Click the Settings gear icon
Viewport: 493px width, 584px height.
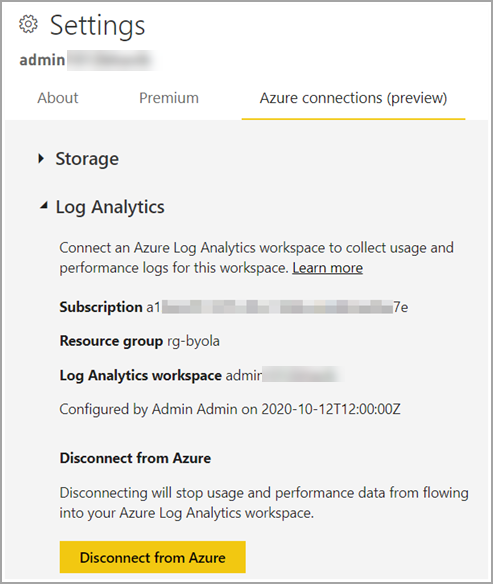coord(28,25)
